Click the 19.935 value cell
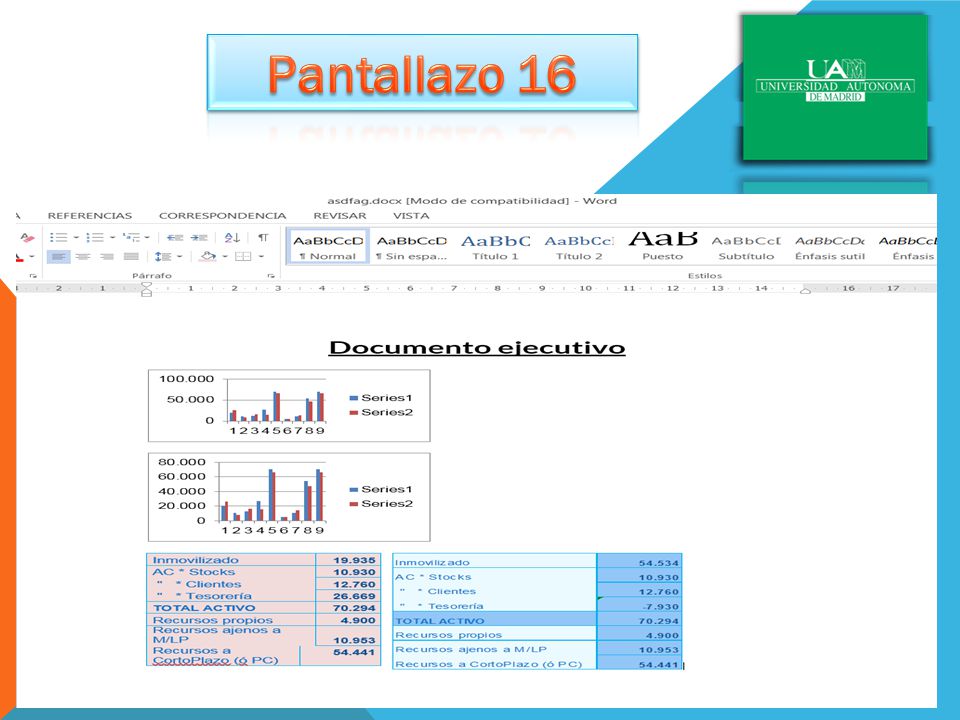The image size is (960, 720). coord(348,560)
